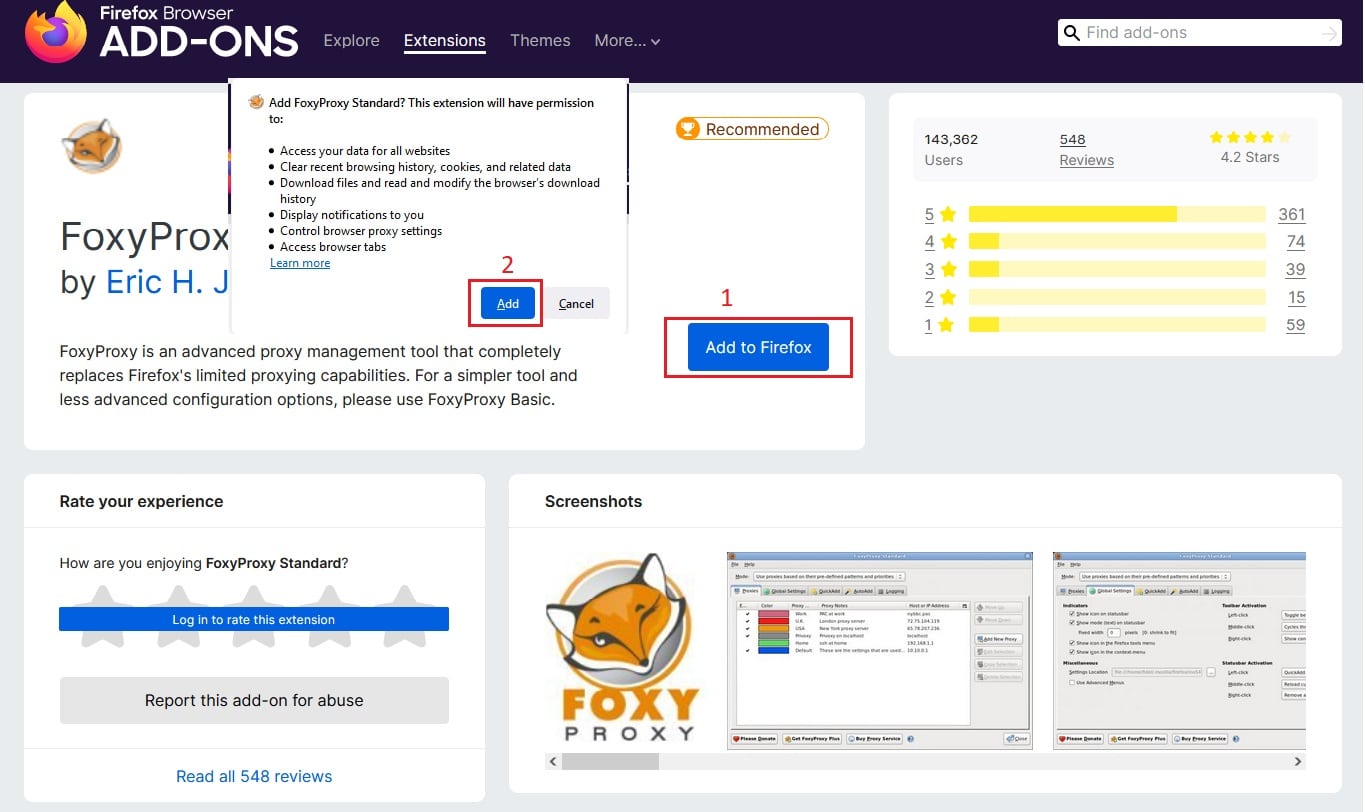Open the Learn more link
This screenshot has width=1365, height=812.
click(300, 263)
